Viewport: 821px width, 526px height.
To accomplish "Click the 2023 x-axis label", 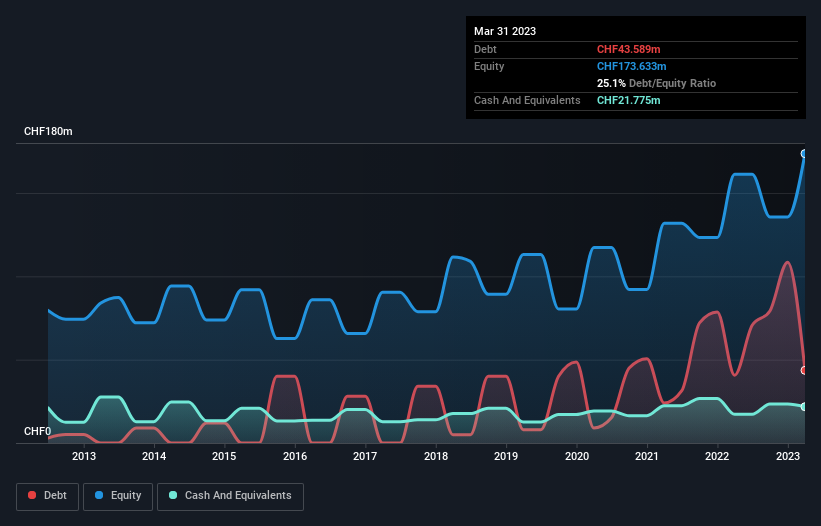I will (x=787, y=456).
